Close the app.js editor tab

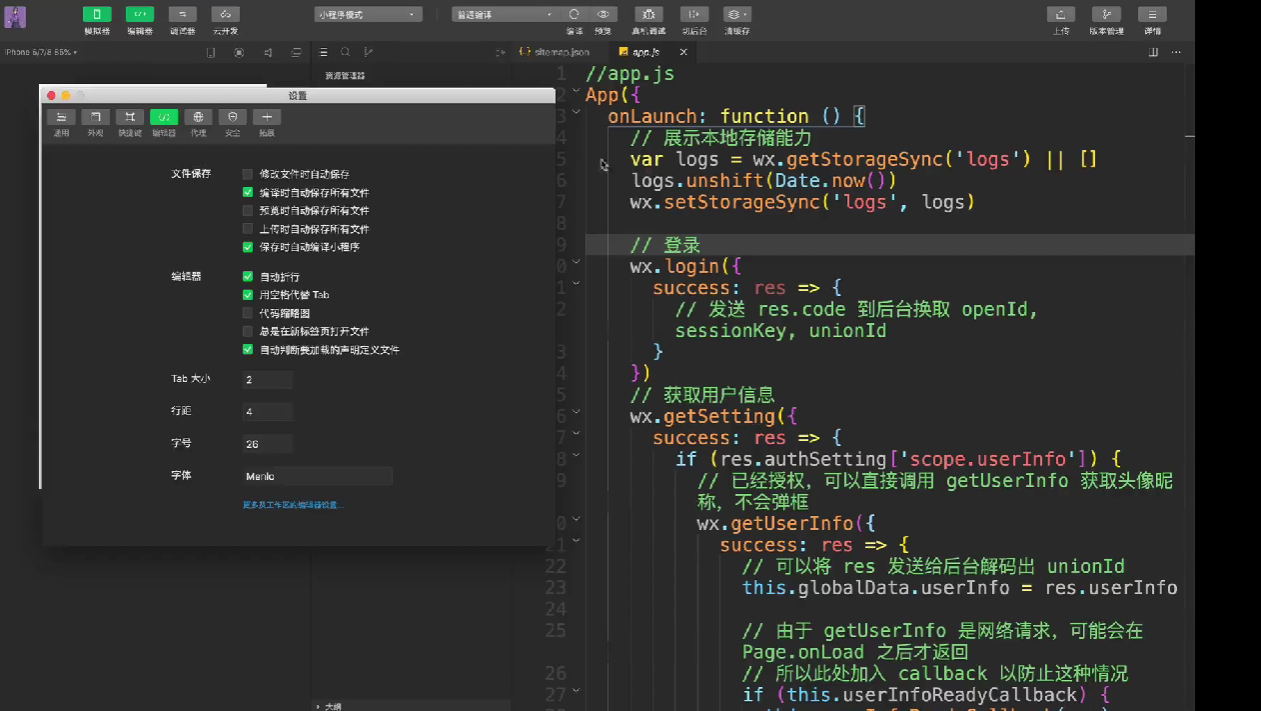pyautogui.click(x=684, y=52)
